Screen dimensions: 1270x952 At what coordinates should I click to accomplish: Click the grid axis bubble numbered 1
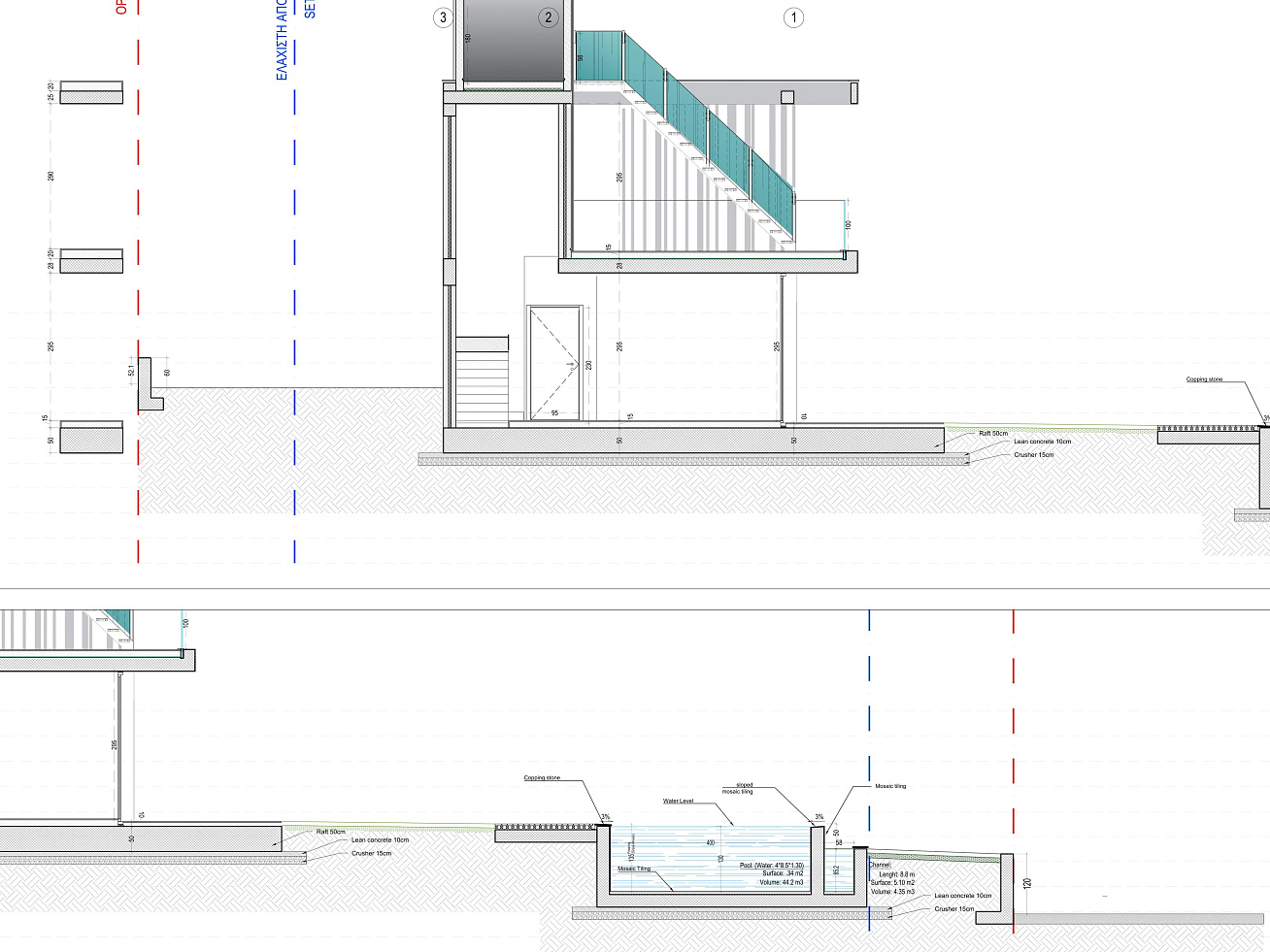point(793,17)
